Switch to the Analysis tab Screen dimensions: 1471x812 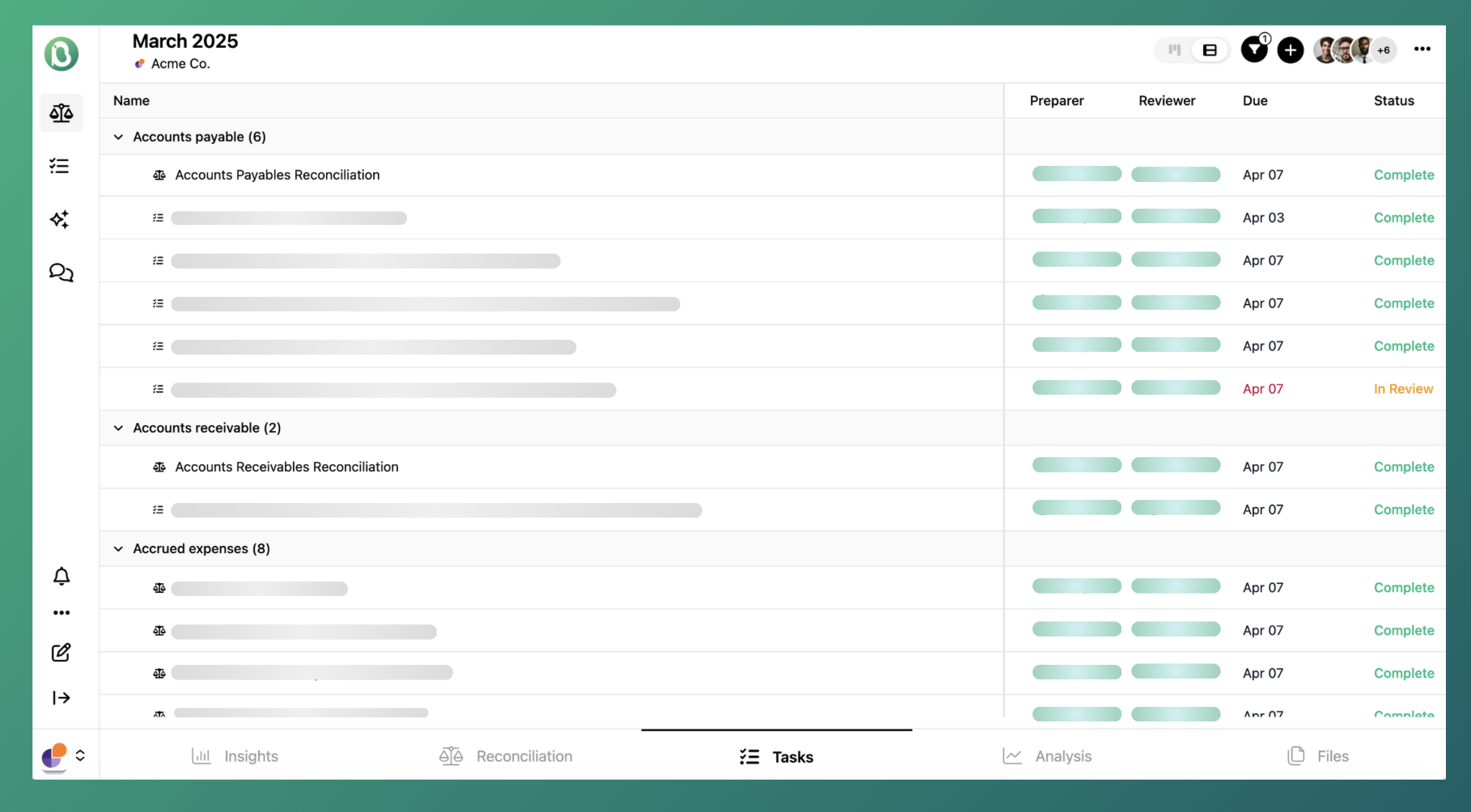(x=1047, y=756)
